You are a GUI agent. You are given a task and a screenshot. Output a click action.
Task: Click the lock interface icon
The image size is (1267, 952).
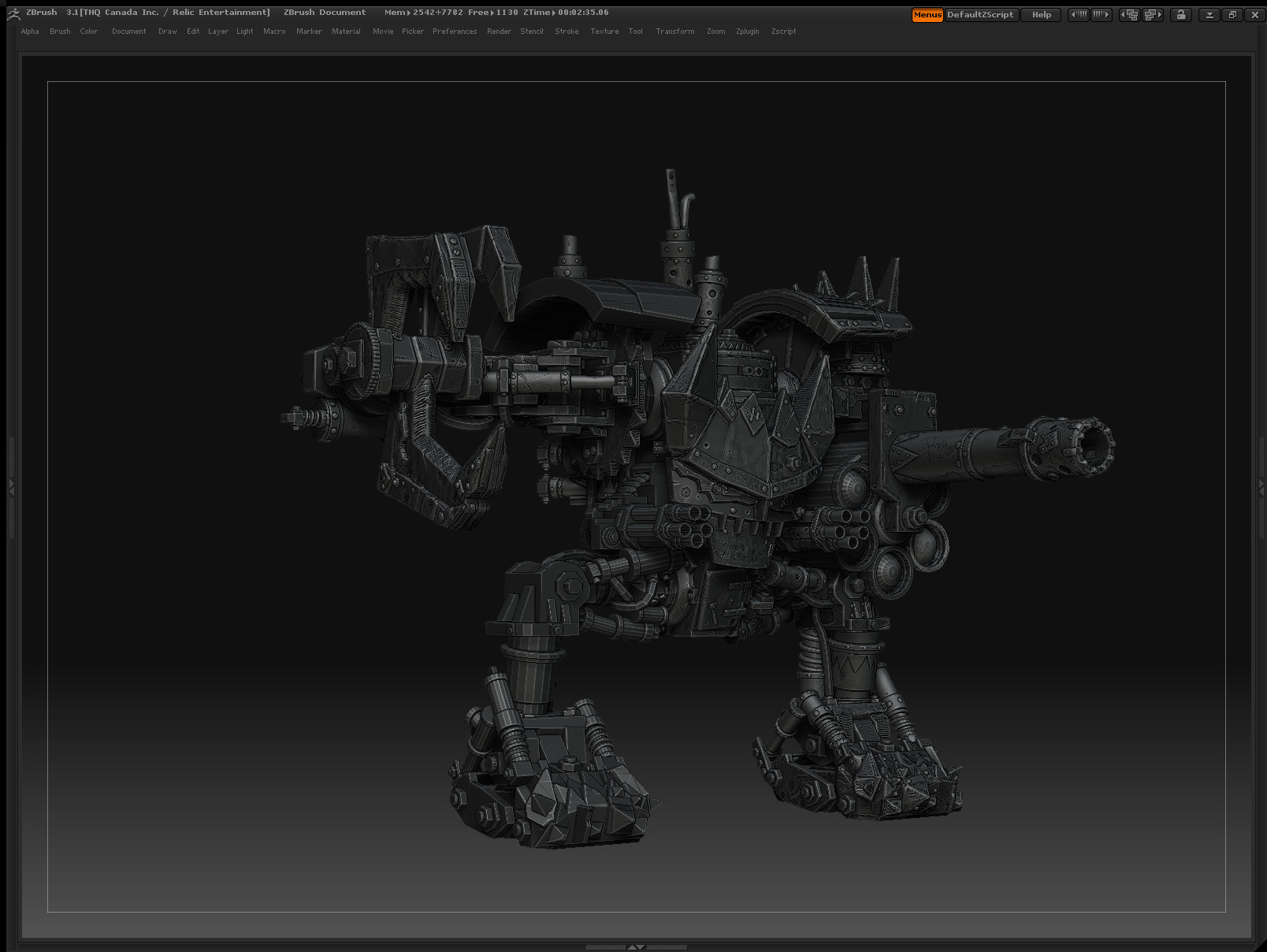point(1180,14)
